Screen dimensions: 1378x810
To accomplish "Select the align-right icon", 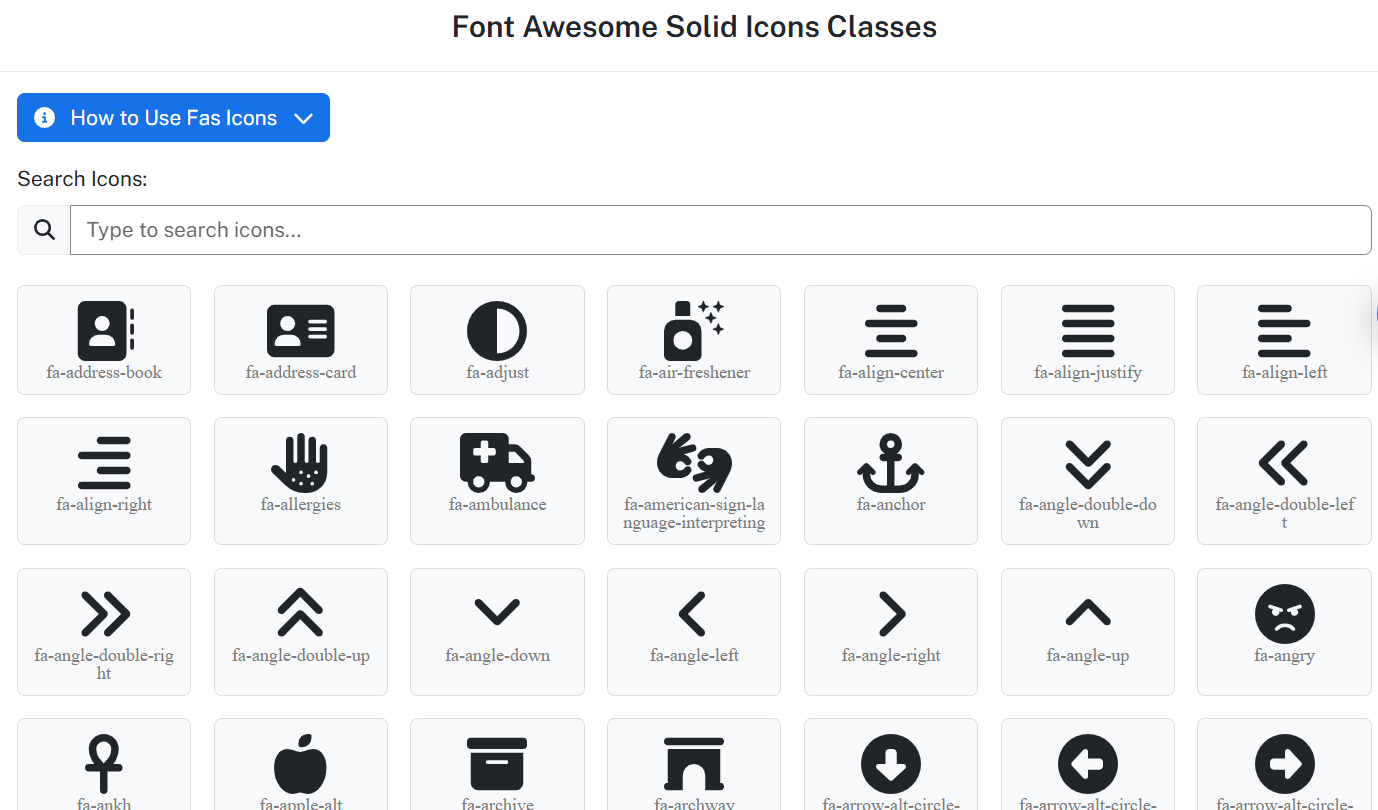I will [x=104, y=463].
